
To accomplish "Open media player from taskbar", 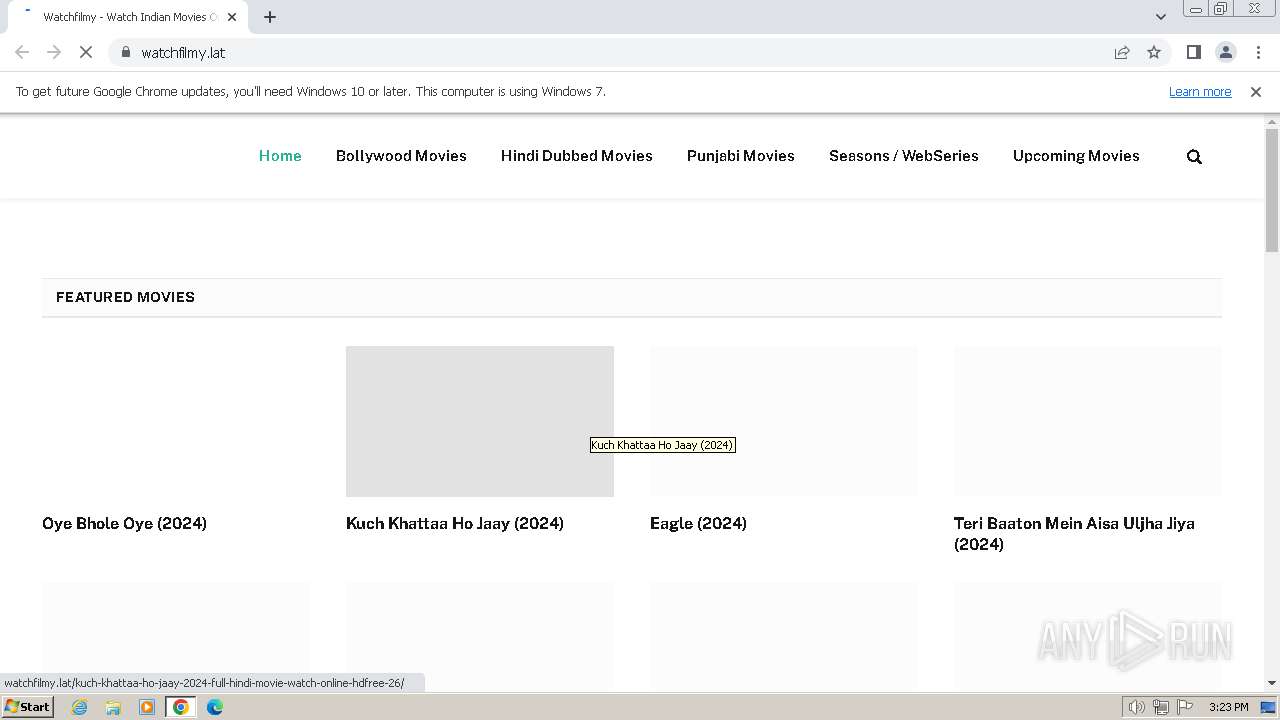I will click(147, 707).
